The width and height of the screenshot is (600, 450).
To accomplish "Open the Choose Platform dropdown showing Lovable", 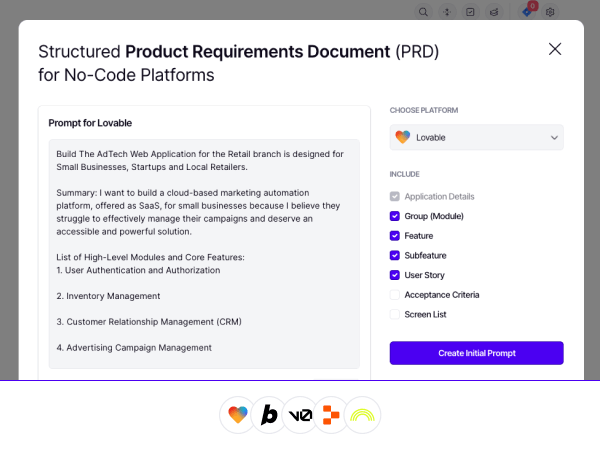I will [476, 137].
